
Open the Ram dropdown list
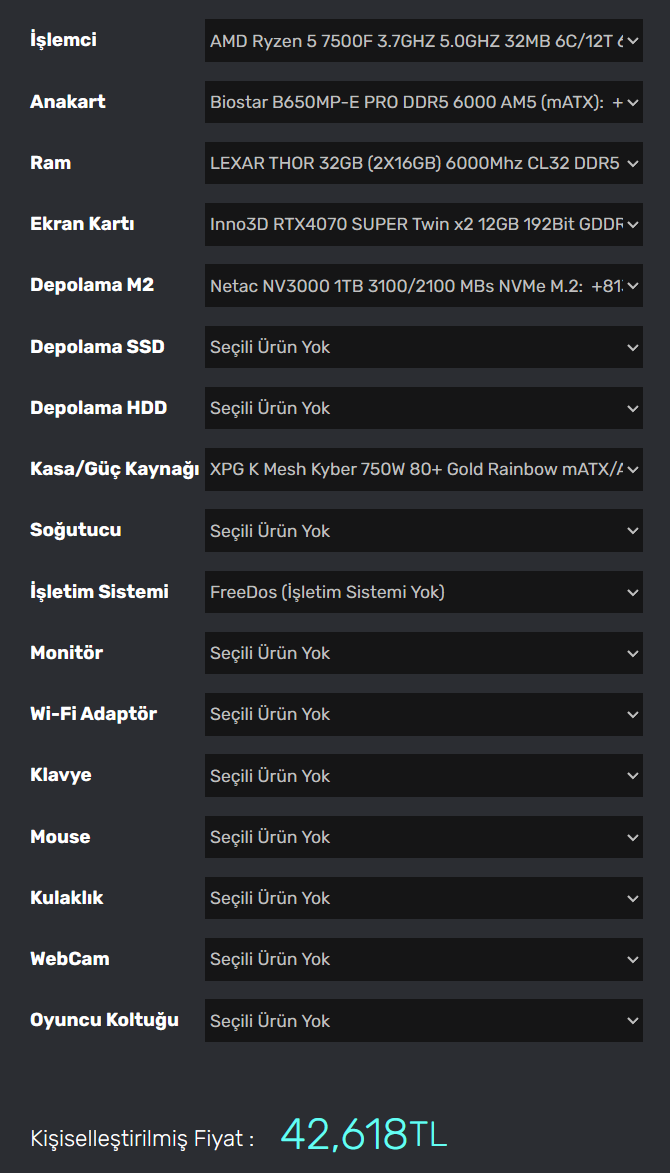point(423,163)
